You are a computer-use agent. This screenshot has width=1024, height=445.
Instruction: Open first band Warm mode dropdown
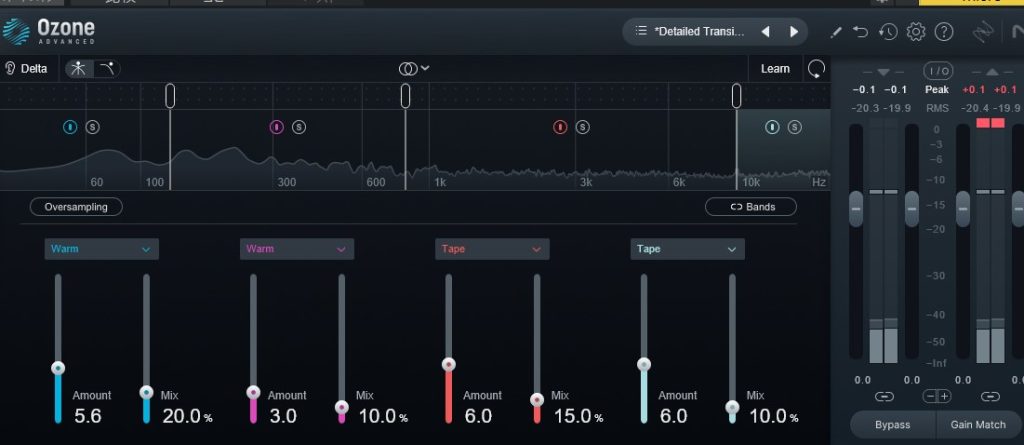pyautogui.click(x=101, y=249)
